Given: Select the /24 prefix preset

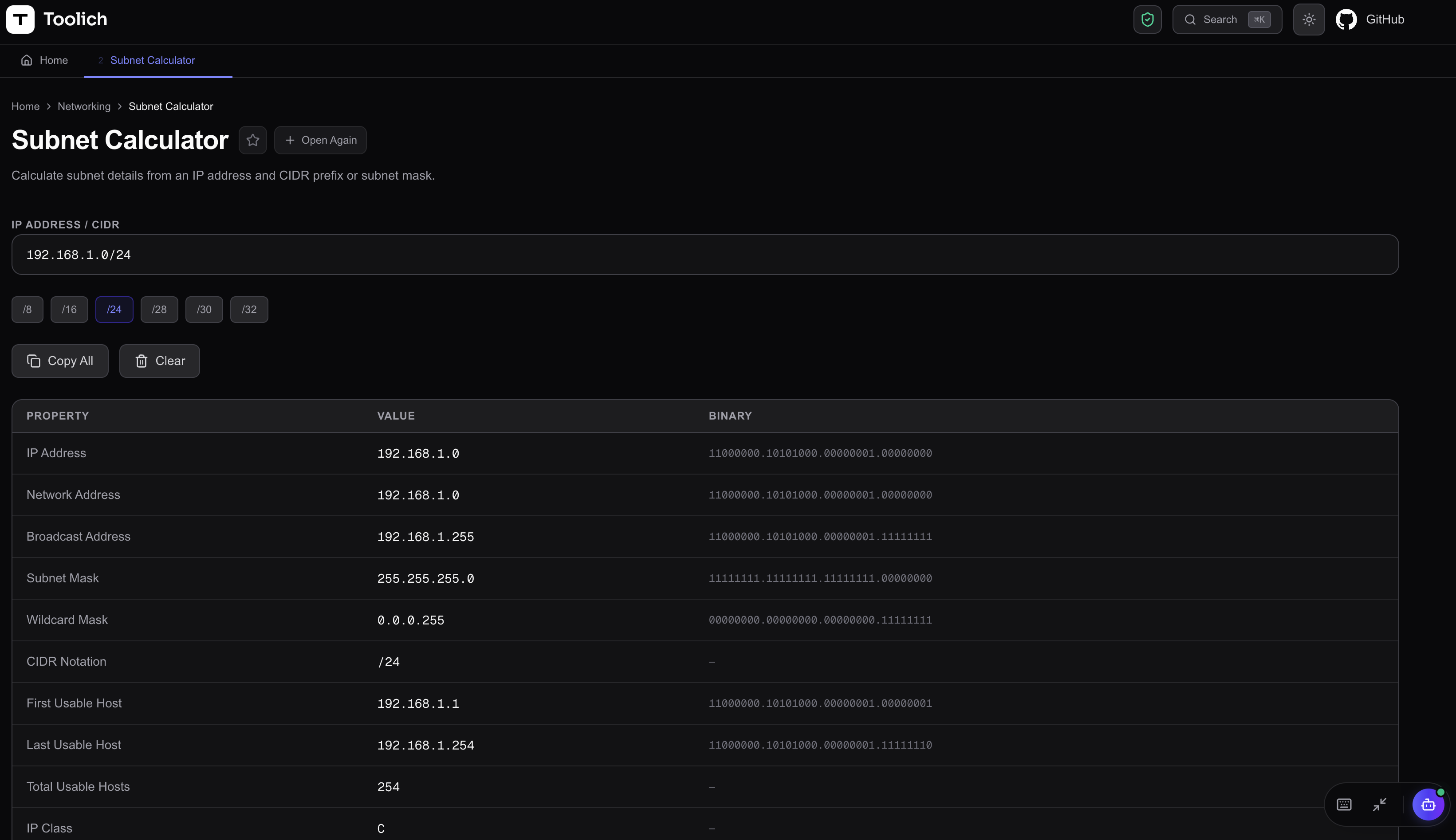Looking at the screenshot, I should 114,310.
